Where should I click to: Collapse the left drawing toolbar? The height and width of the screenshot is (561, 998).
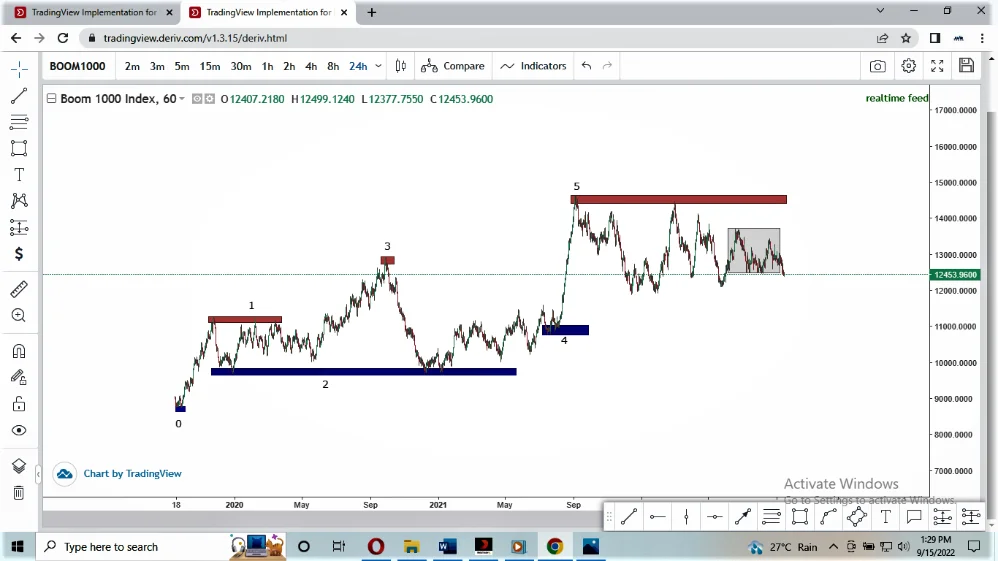tap(38, 474)
